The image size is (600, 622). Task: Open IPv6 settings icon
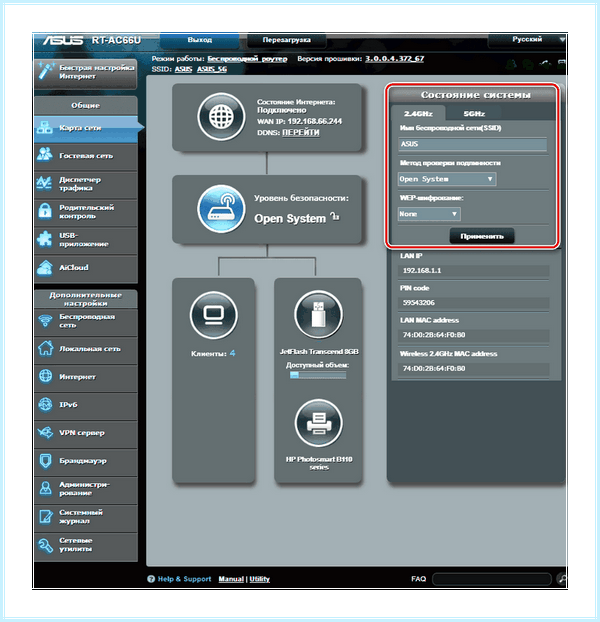45,405
